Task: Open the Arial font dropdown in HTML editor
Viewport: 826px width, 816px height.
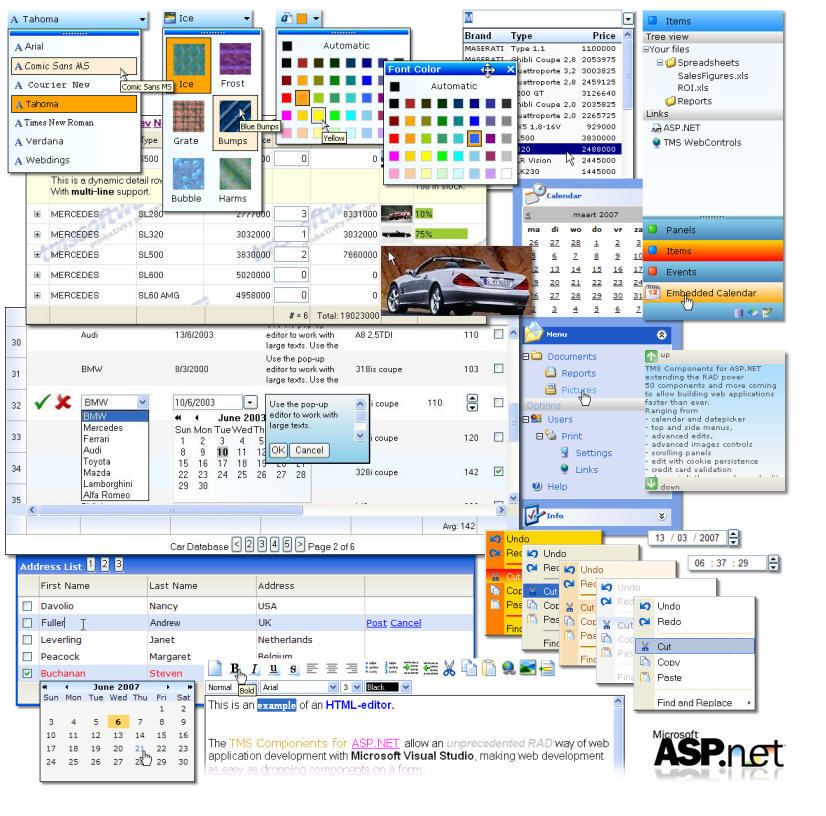Action: tap(332, 687)
